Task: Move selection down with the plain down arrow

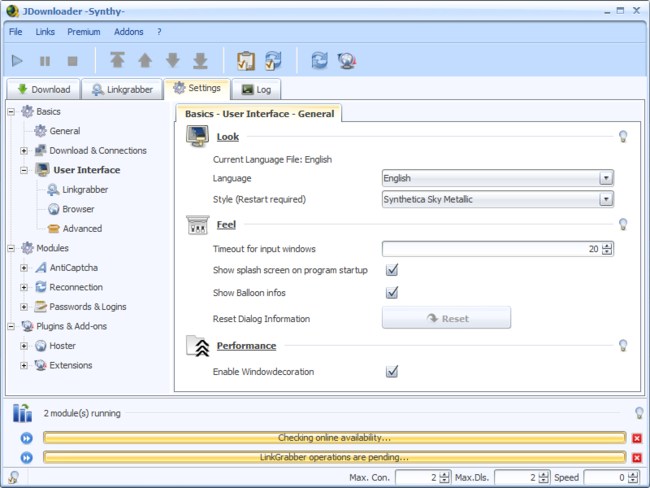Action: tap(172, 61)
